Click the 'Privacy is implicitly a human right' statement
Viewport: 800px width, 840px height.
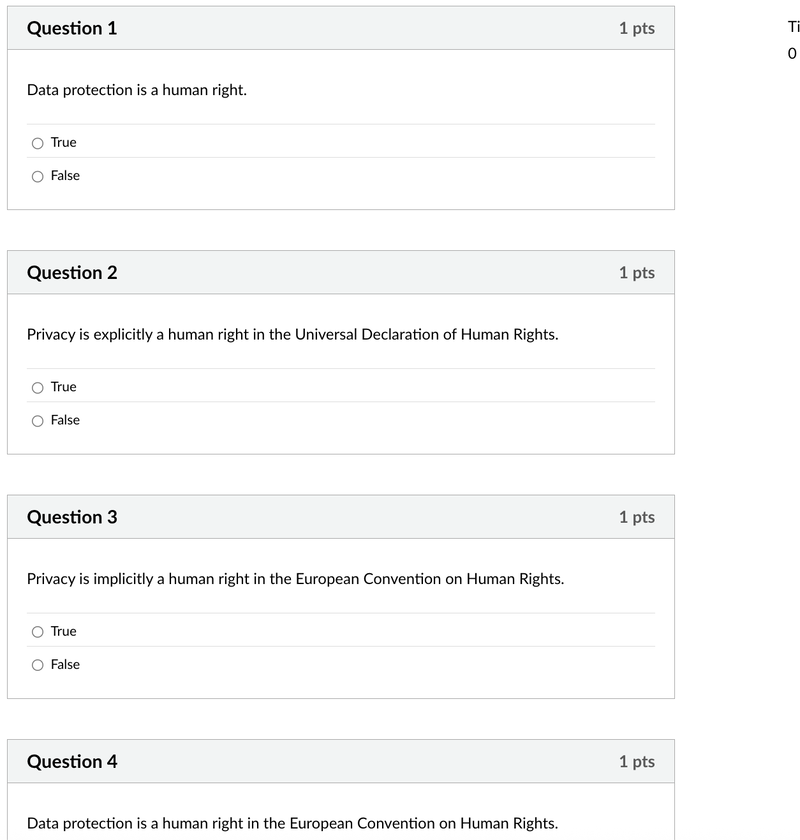point(295,579)
